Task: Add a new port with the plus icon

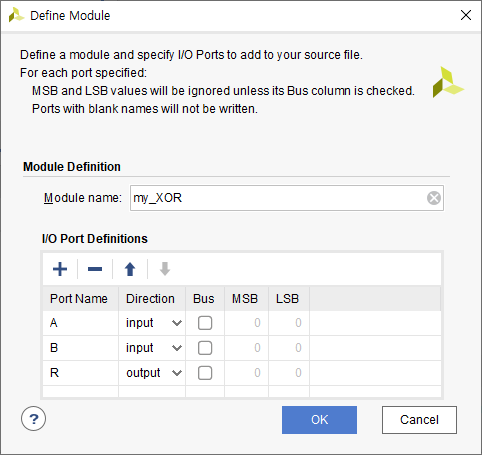Action: 60,269
